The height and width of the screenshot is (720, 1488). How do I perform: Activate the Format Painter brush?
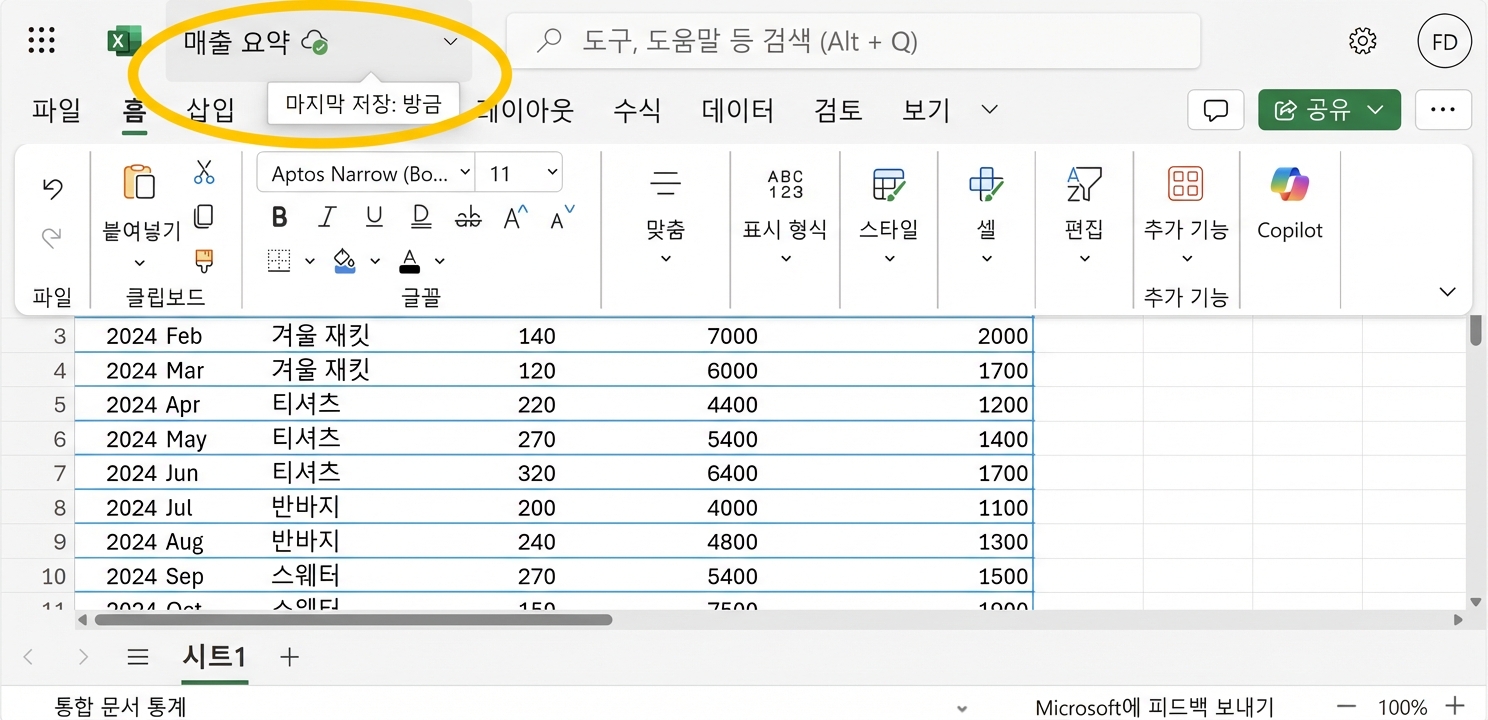coord(204,261)
